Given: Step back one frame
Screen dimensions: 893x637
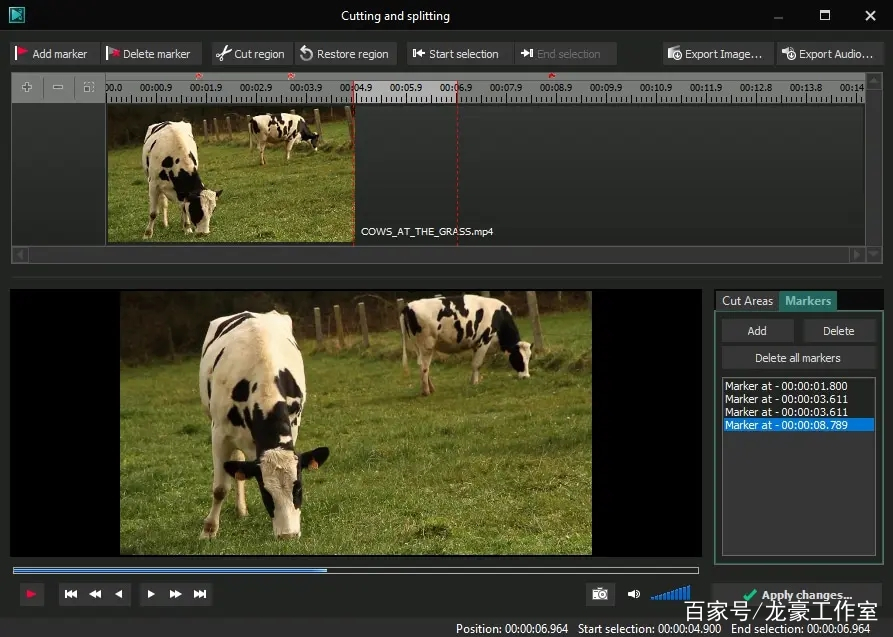Looking at the screenshot, I should pos(119,594).
